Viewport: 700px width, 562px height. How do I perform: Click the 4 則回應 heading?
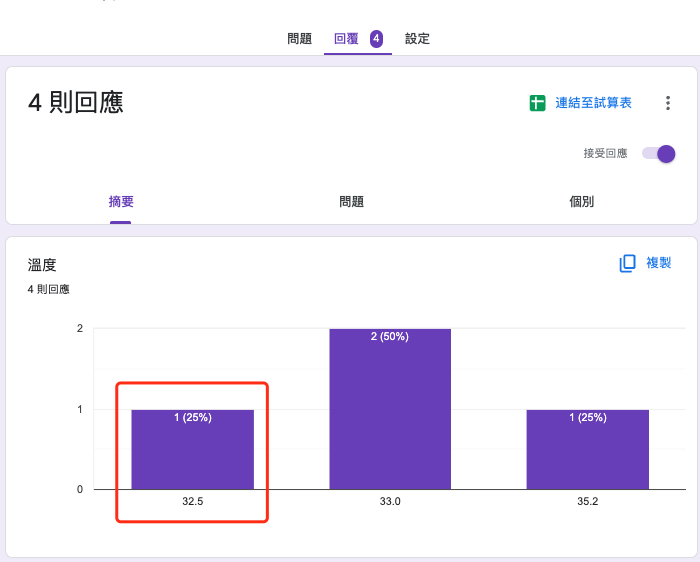coord(75,103)
